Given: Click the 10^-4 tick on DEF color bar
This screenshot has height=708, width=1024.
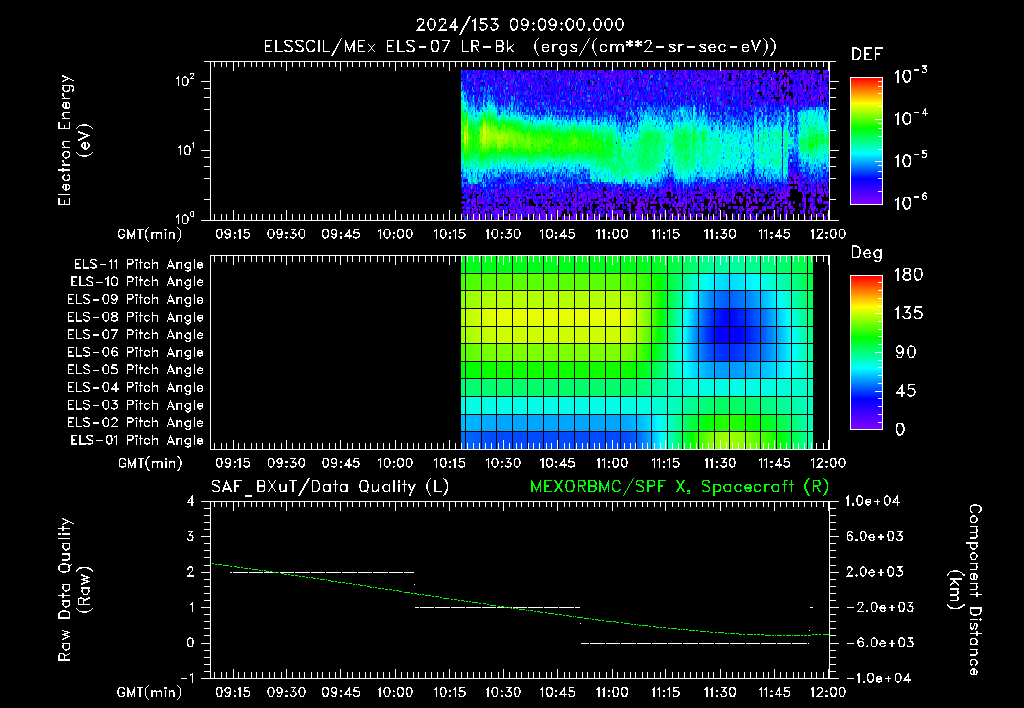Looking at the screenshot, I should pos(910,118).
